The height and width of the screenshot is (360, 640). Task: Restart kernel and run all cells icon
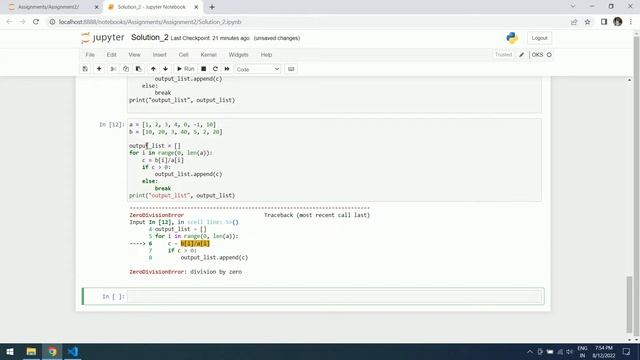point(227,69)
